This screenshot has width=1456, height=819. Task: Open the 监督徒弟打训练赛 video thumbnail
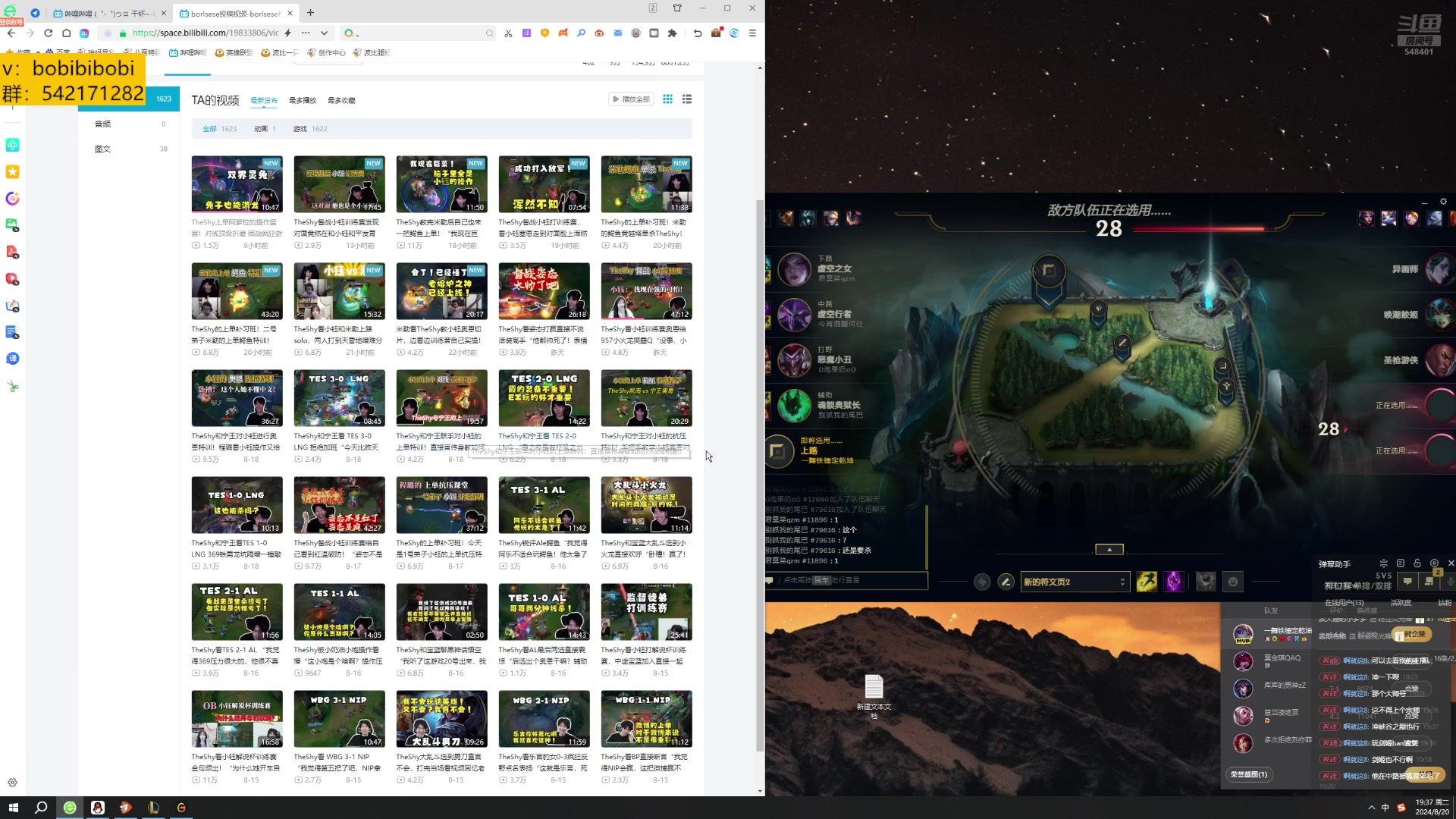point(646,612)
